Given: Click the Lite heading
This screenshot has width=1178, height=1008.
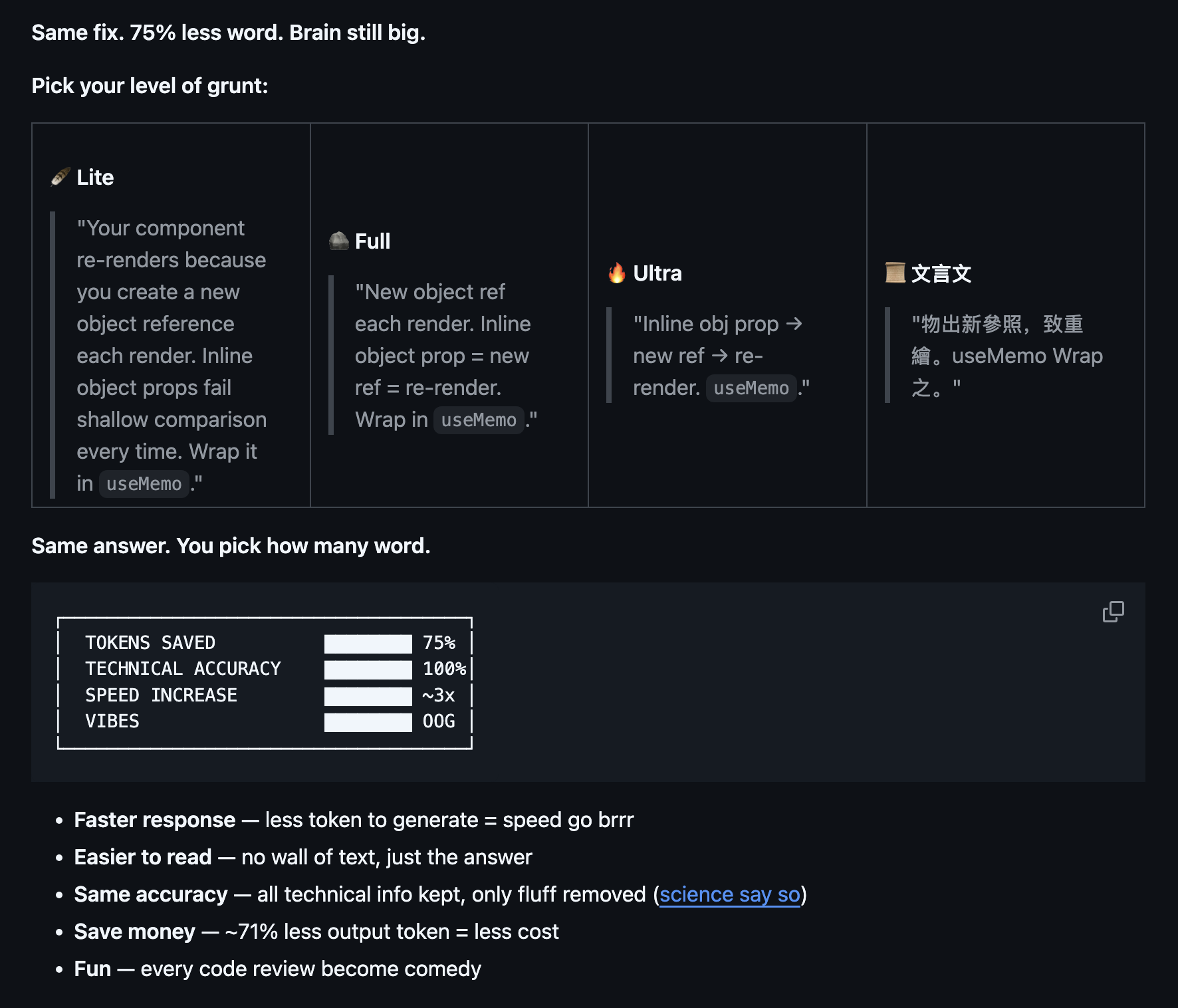Looking at the screenshot, I should pos(95,178).
